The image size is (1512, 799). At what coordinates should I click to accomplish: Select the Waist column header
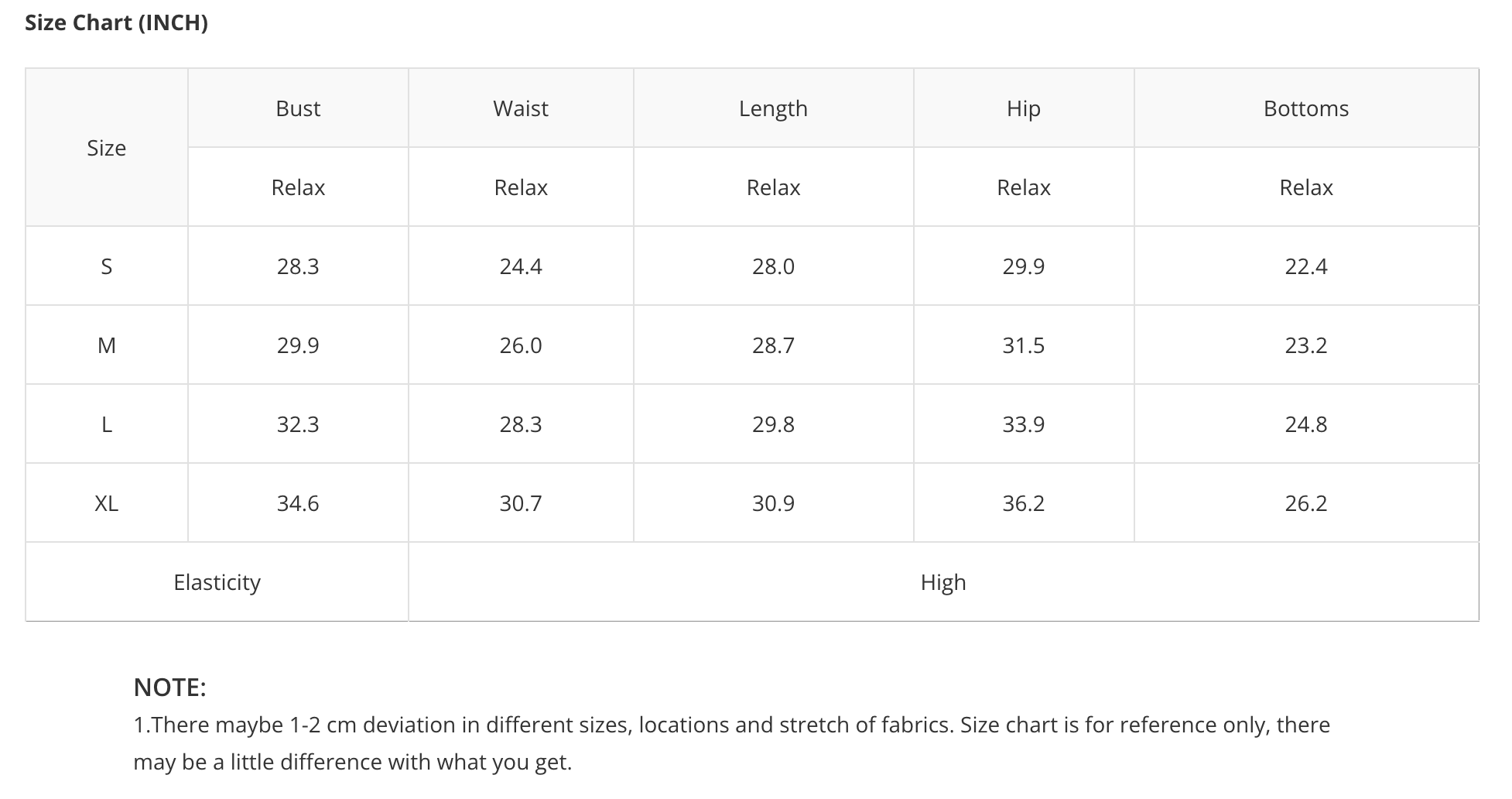(x=521, y=108)
